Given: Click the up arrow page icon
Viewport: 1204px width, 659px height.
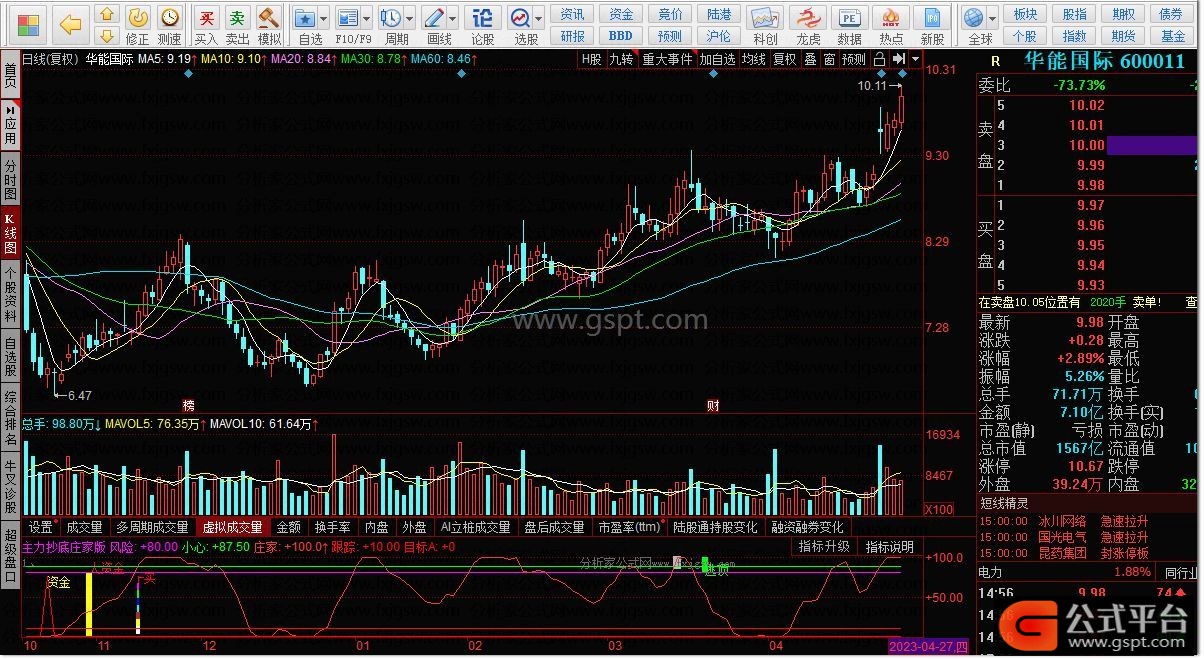Looking at the screenshot, I should pos(108,14).
